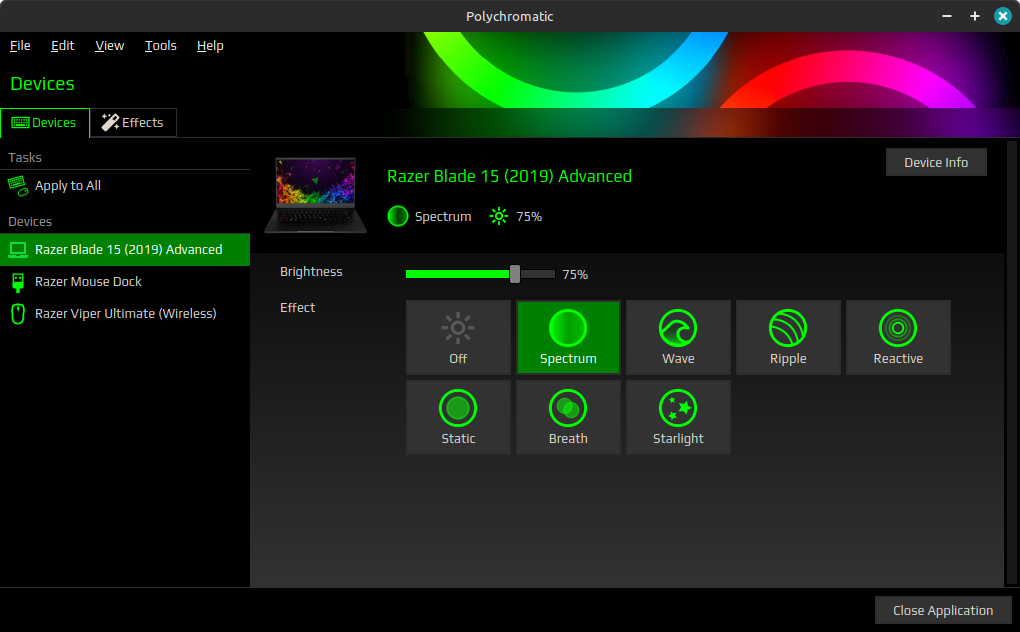Viewport: 1020px width, 632px height.
Task: Minimize the Polychromatic window
Action: coord(947,16)
